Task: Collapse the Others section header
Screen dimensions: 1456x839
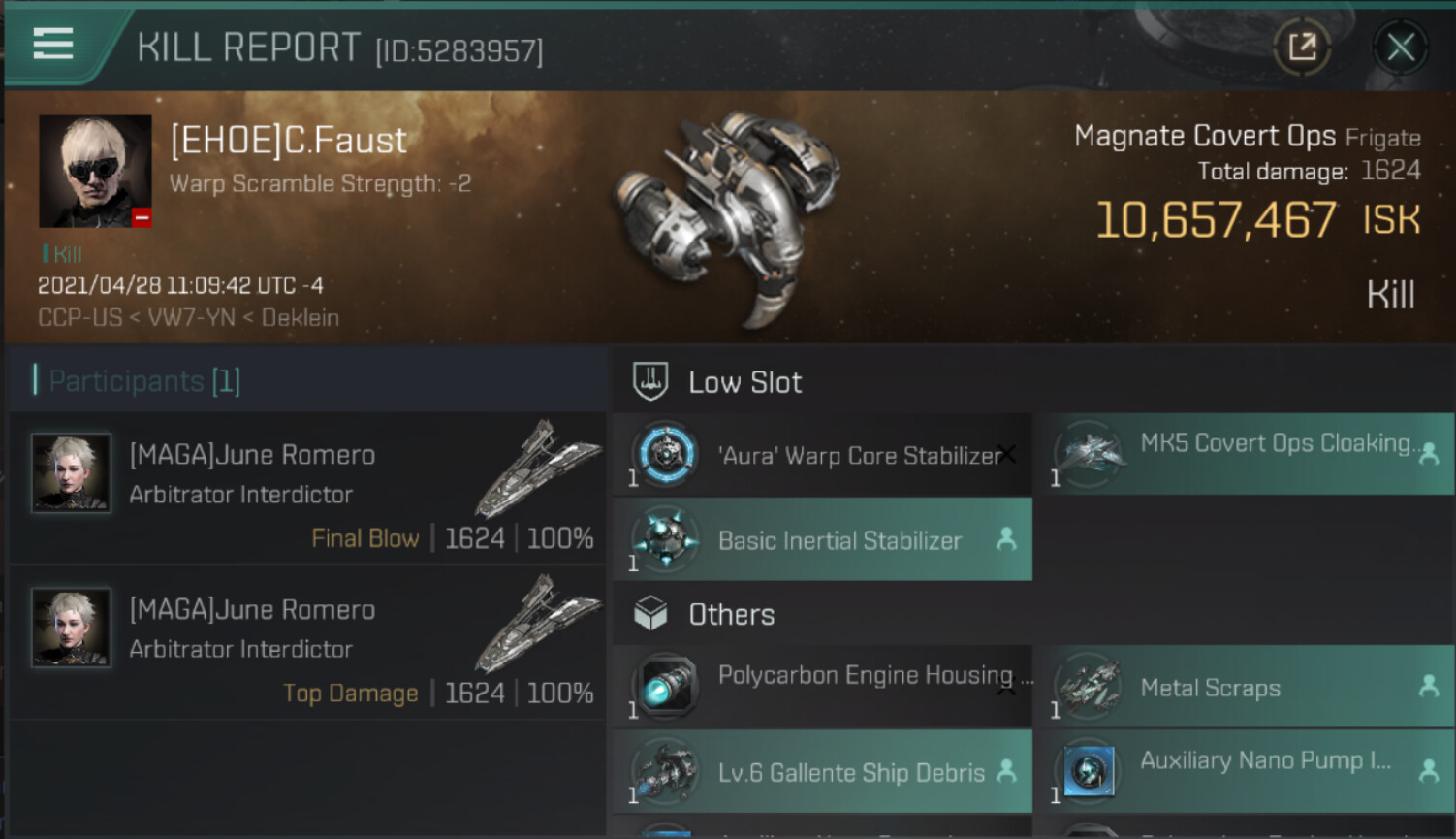Action: [x=731, y=614]
